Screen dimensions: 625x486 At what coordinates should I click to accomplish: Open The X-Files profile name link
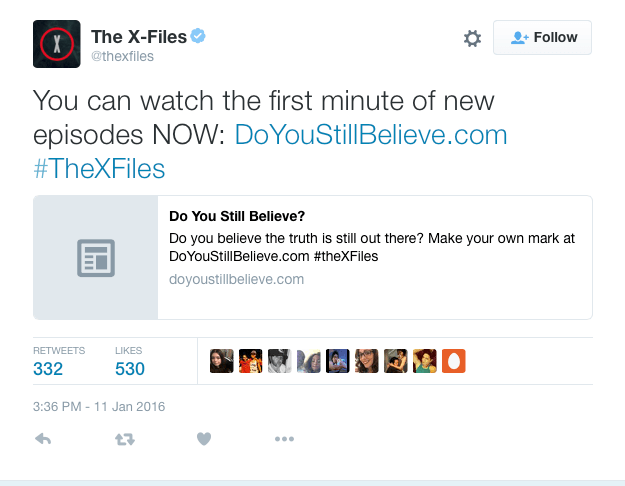(139, 37)
